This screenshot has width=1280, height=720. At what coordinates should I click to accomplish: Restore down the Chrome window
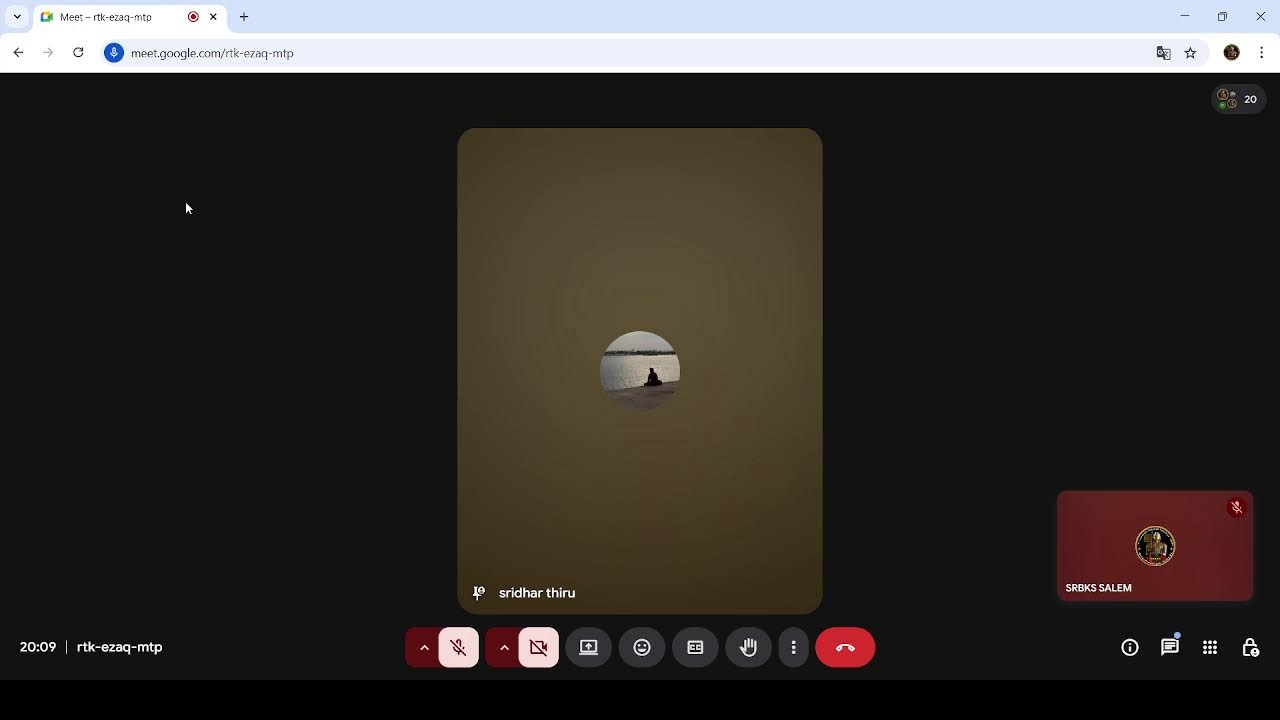(x=1222, y=16)
